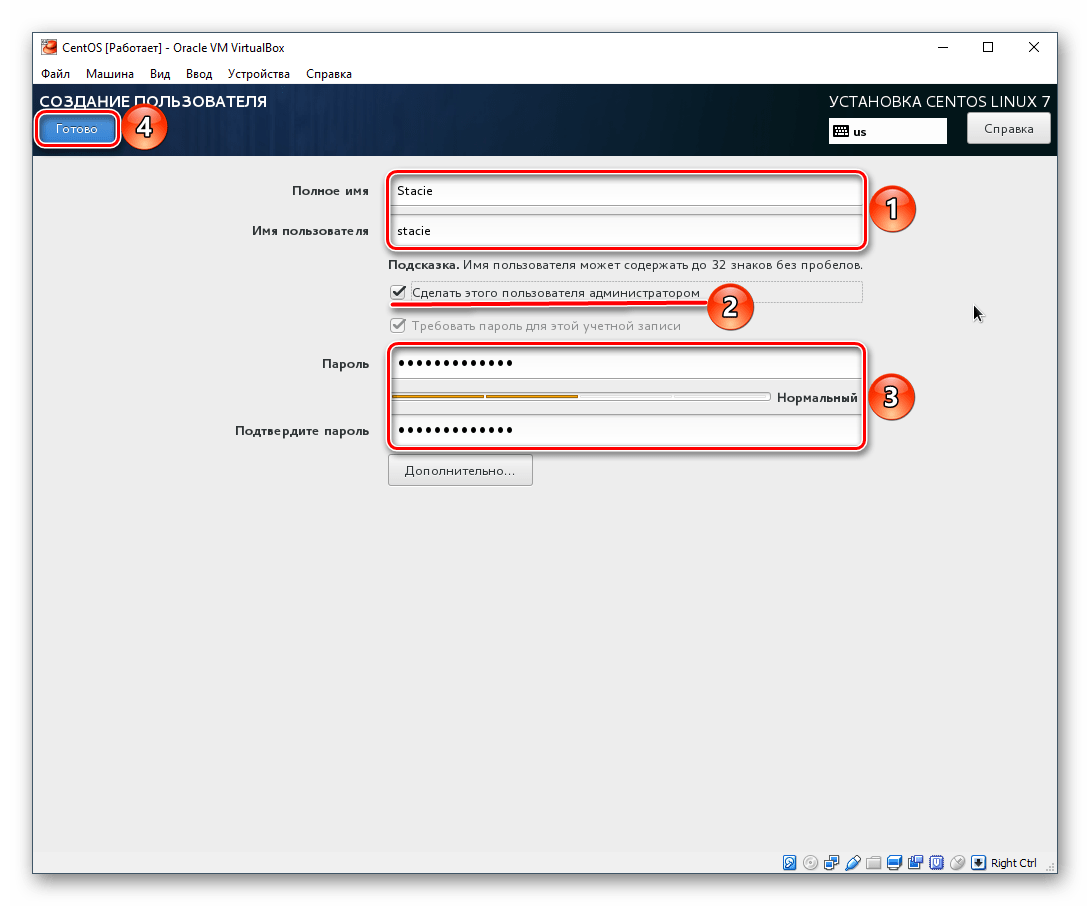Uncheck 'Сделать этого пользователя администратором' checkbox

pyautogui.click(x=399, y=292)
